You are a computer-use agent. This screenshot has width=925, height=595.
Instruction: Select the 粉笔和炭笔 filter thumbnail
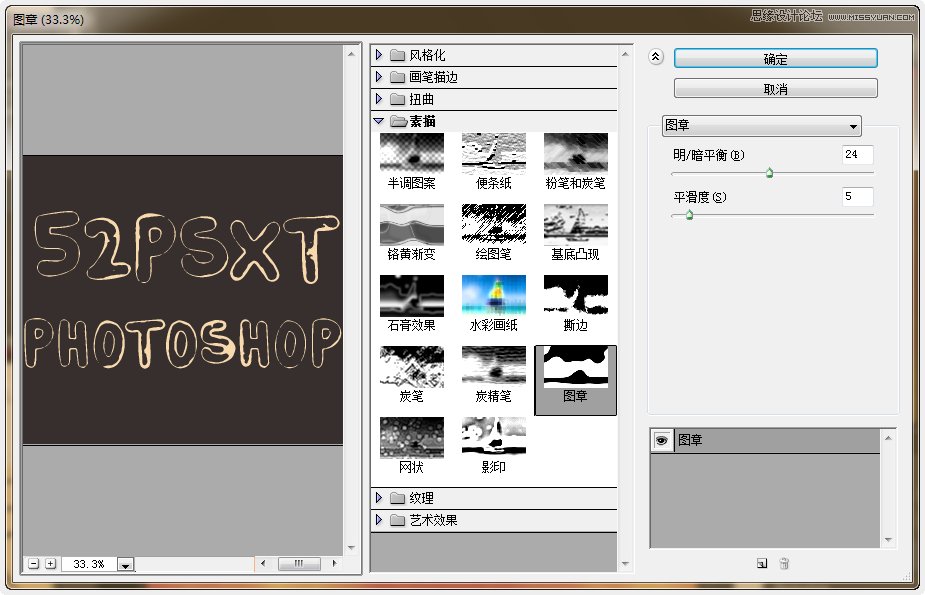pyautogui.click(x=576, y=153)
